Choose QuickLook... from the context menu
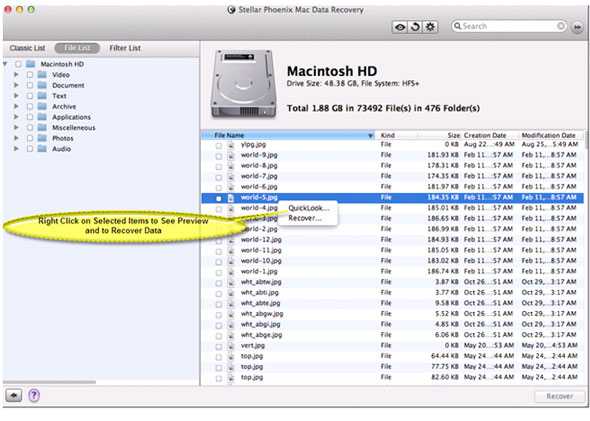Viewport: 590px width, 421px height. click(309, 208)
